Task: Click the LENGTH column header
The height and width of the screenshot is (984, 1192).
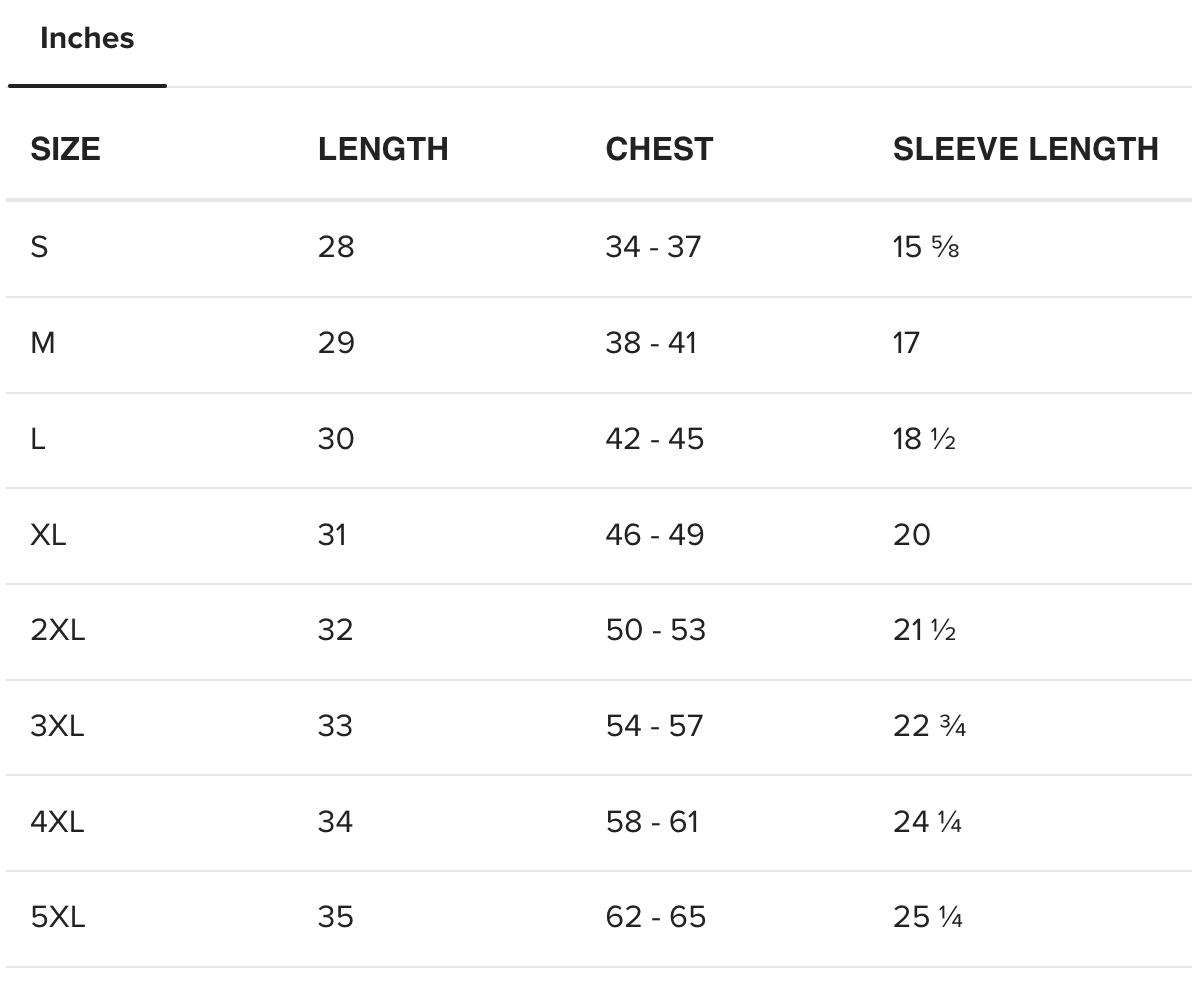Action: click(x=383, y=149)
